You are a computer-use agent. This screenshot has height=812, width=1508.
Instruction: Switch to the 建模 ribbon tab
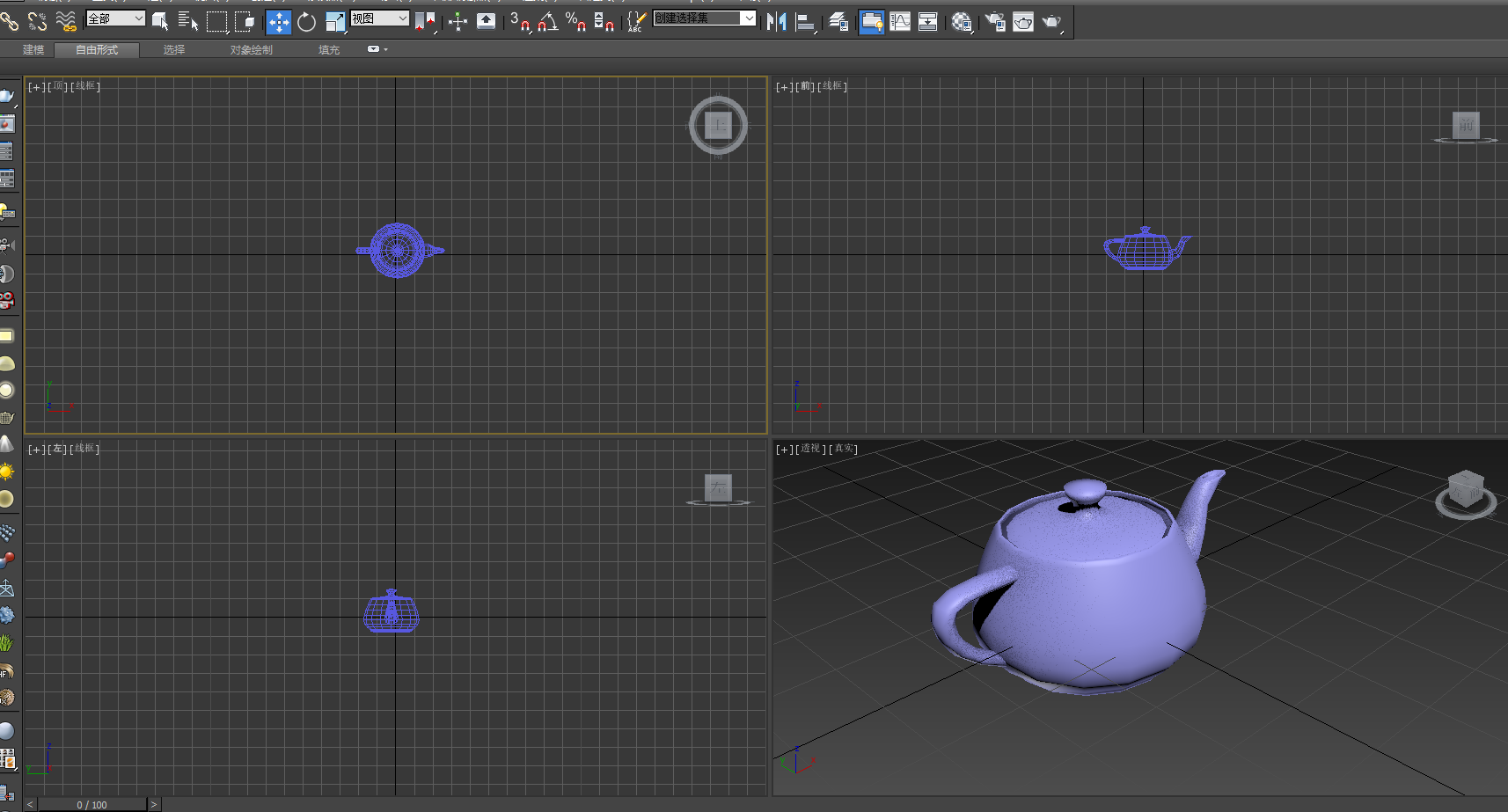33,50
